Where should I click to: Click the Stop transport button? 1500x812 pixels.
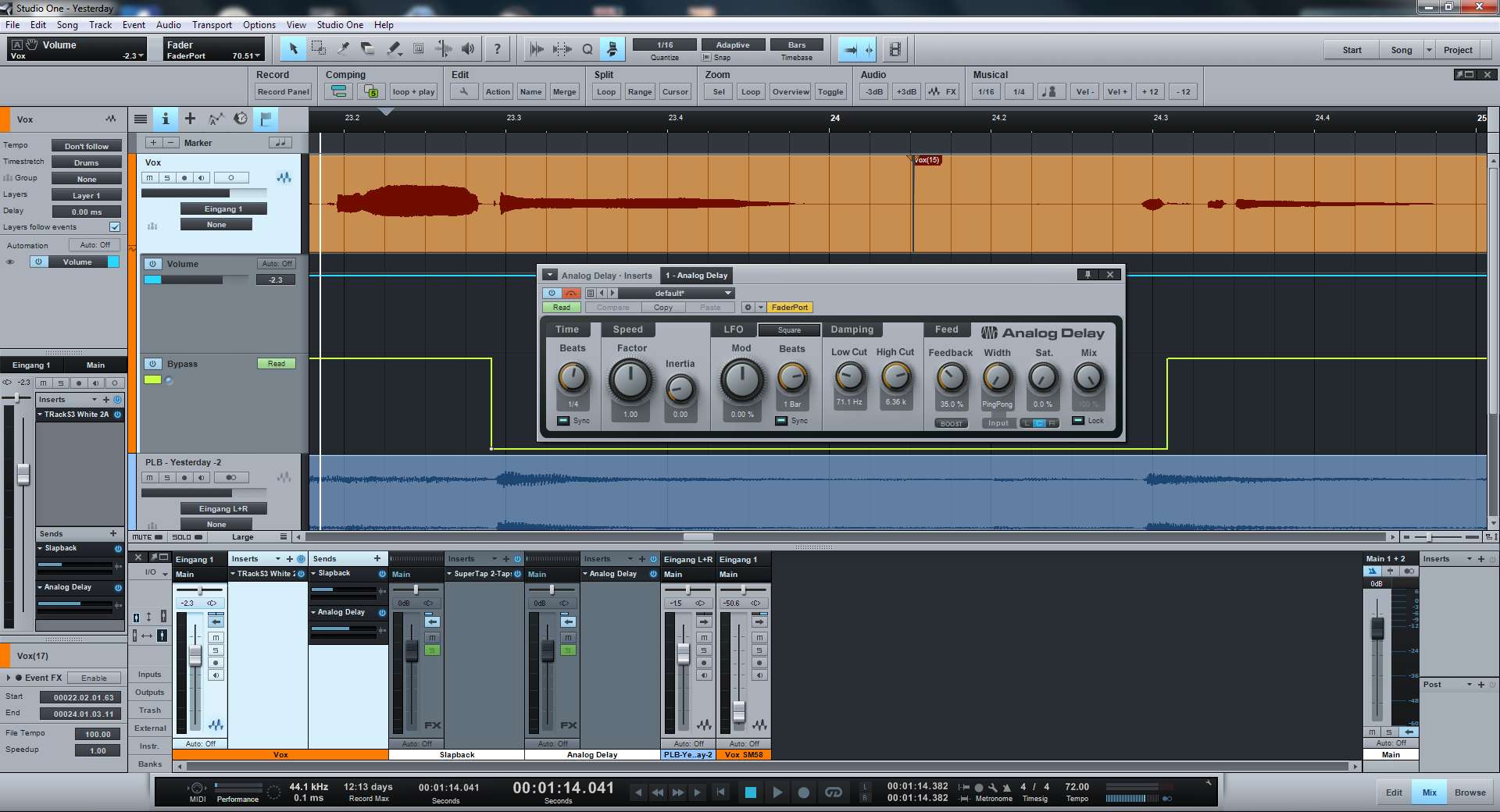pos(750,792)
